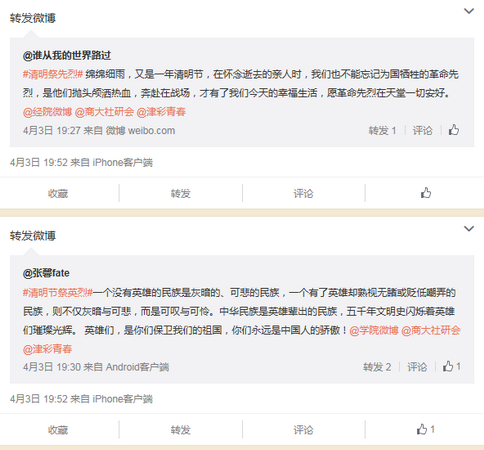Open the @张馨fate profile link

pos(46,273)
